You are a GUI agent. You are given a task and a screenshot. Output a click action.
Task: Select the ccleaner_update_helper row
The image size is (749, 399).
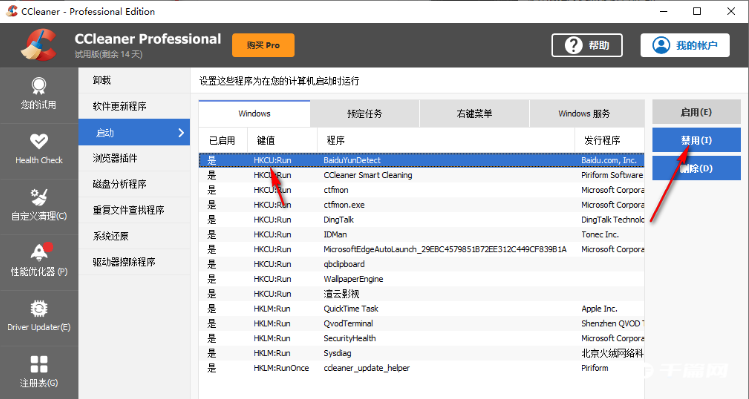(x=421, y=368)
